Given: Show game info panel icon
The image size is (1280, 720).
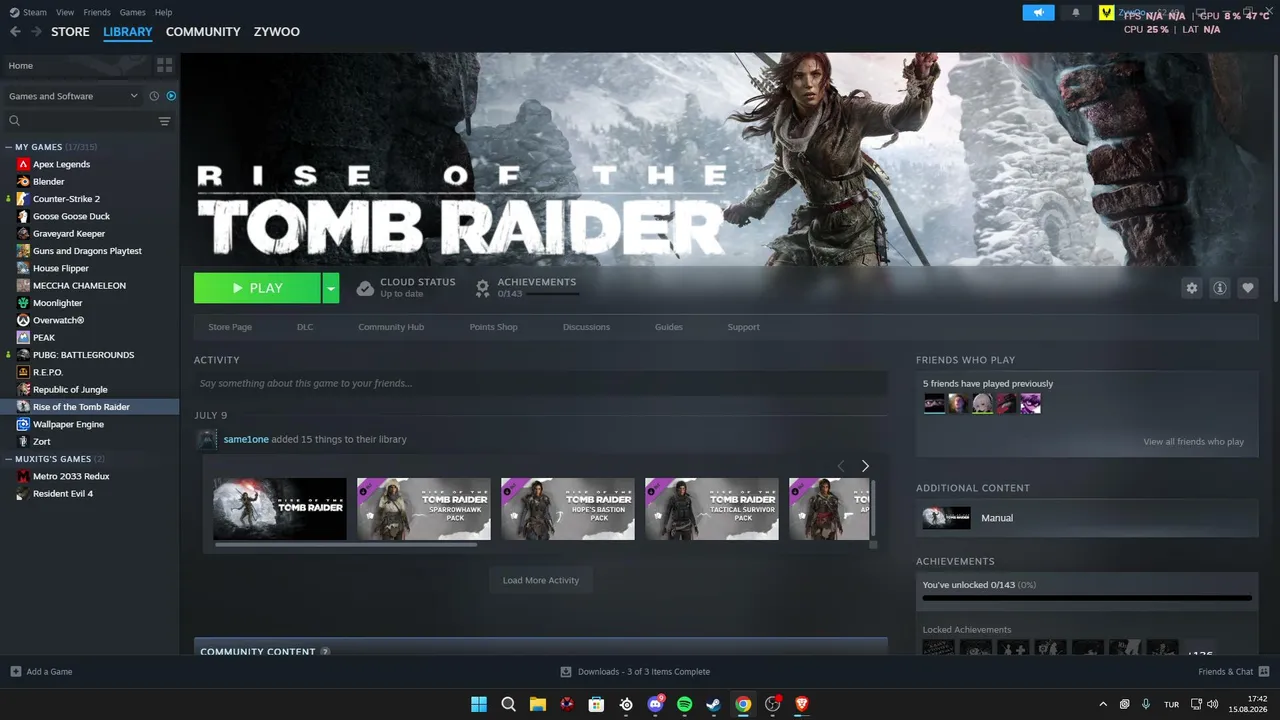Looking at the screenshot, I should (x=1220, y=288).
